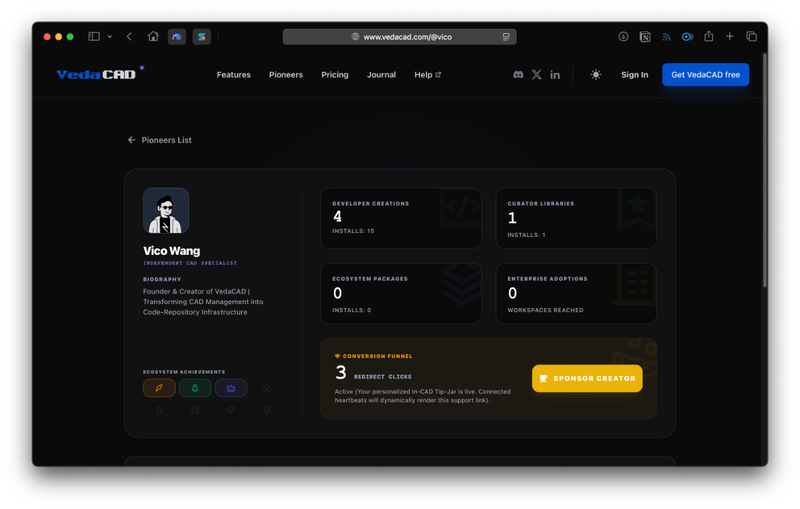Open the Pioneers nav item
The image size is (800, 509).
286,74
